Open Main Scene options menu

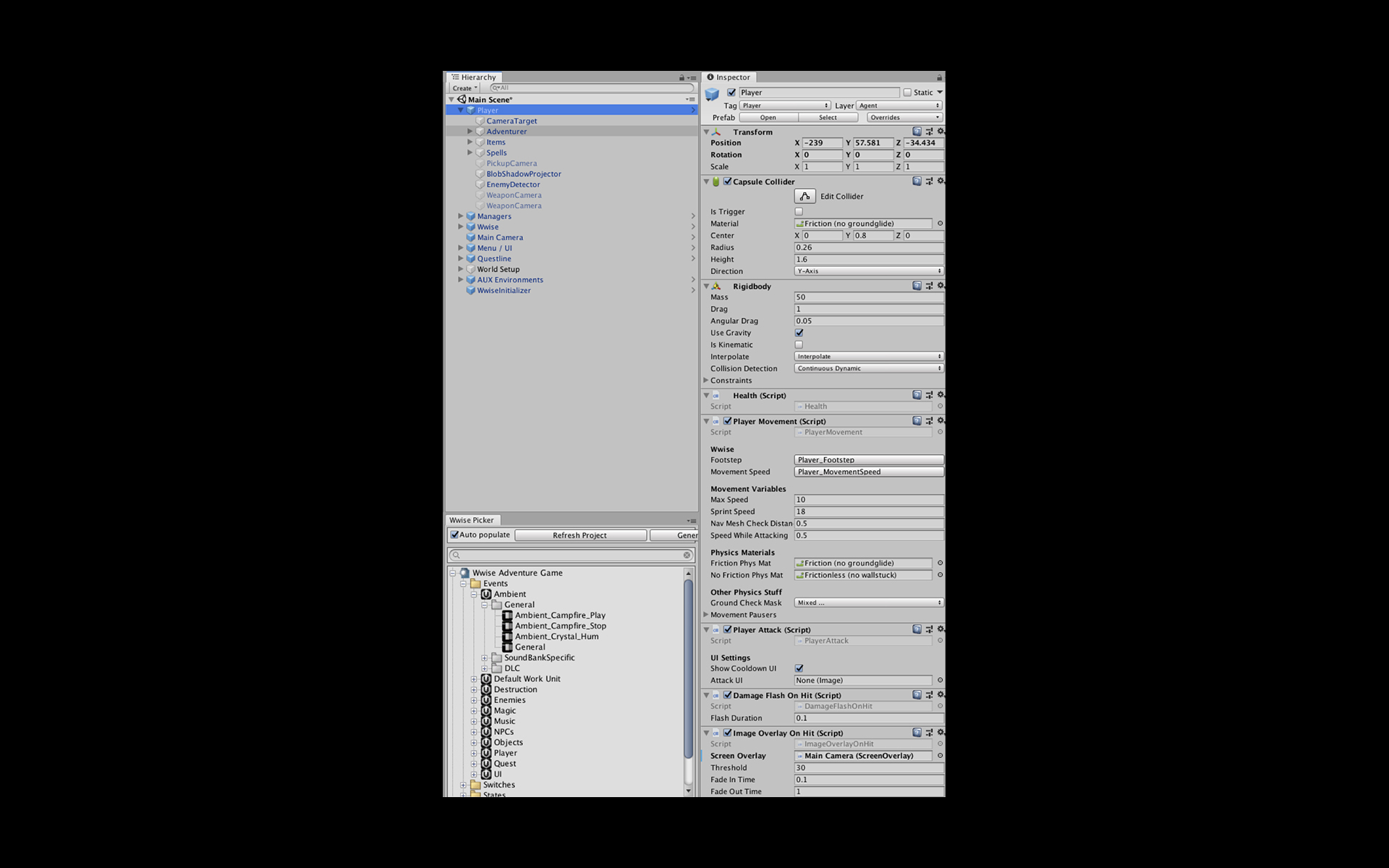point(690,99)
